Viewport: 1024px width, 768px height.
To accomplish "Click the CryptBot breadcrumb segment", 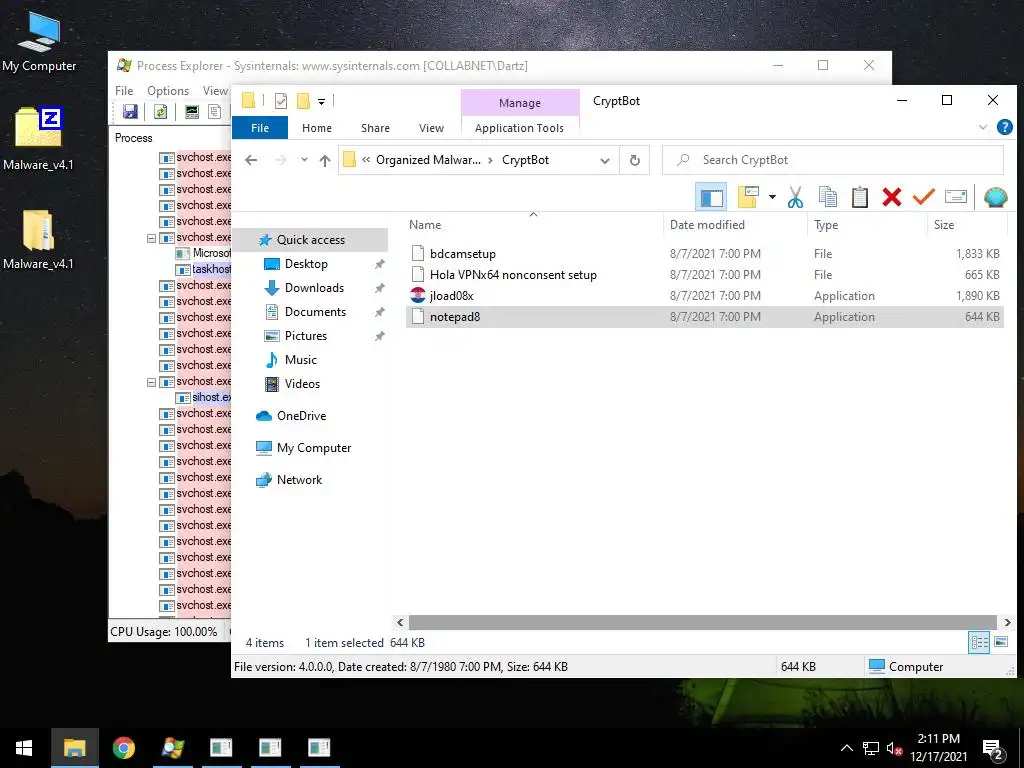I will tap(525, 160).
